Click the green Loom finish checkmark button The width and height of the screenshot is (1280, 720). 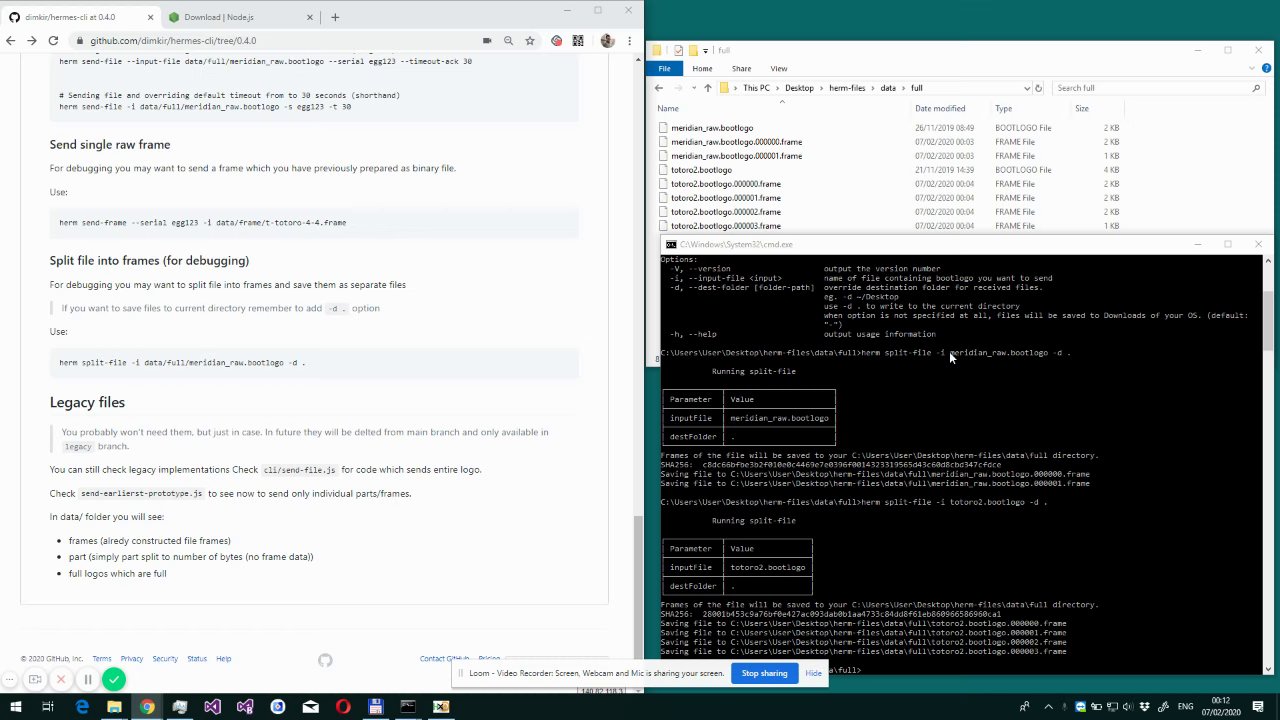[114, 680]
